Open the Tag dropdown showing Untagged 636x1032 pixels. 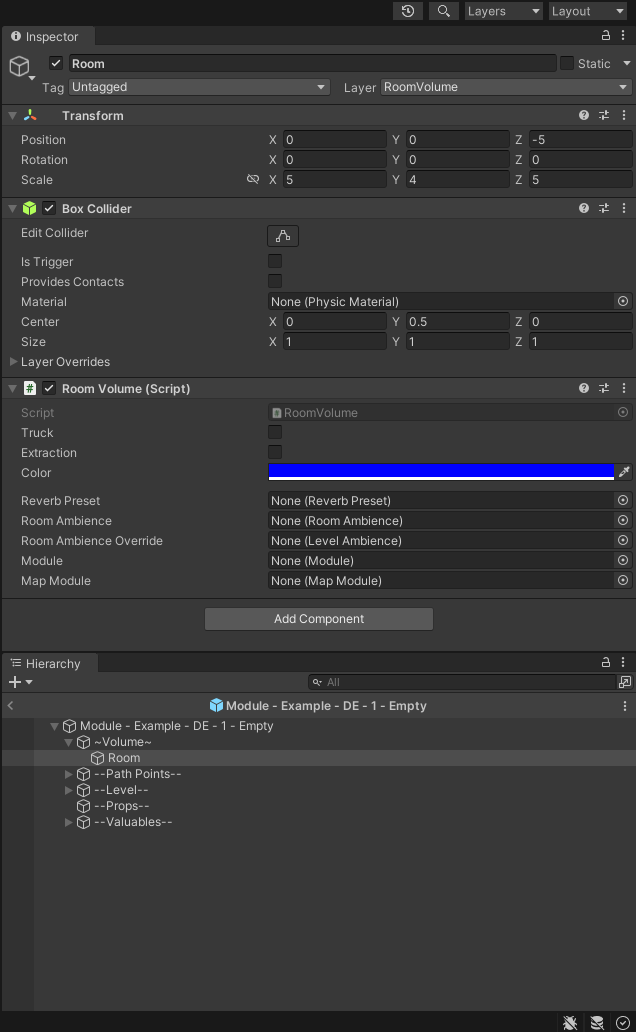point(199,87)
